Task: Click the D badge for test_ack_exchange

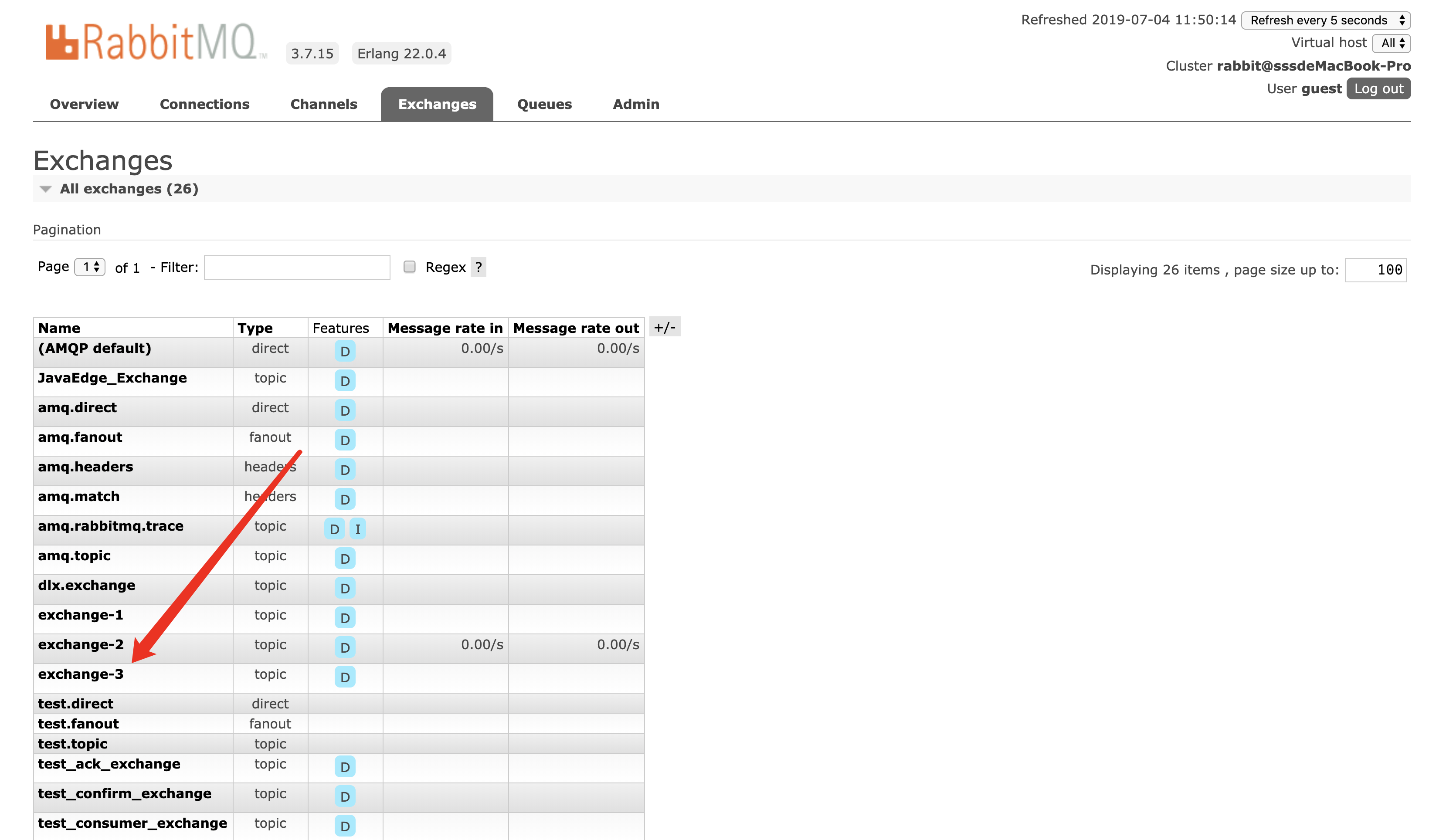Action: 345,766
